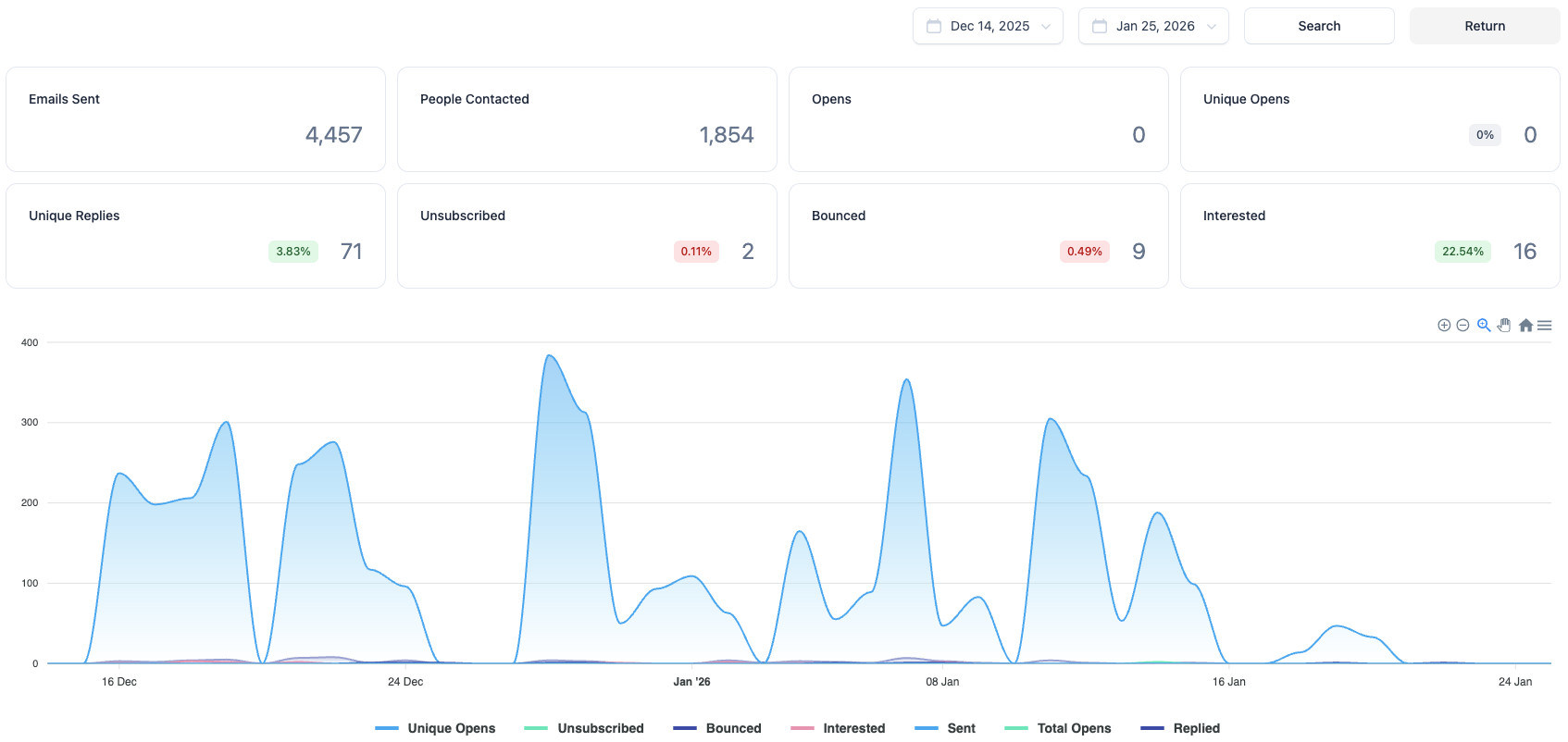The width and height of the screenshot is (1568, 742).
Task: Click the chart zoom out minus icon
Action: (x=1462, y=326)
